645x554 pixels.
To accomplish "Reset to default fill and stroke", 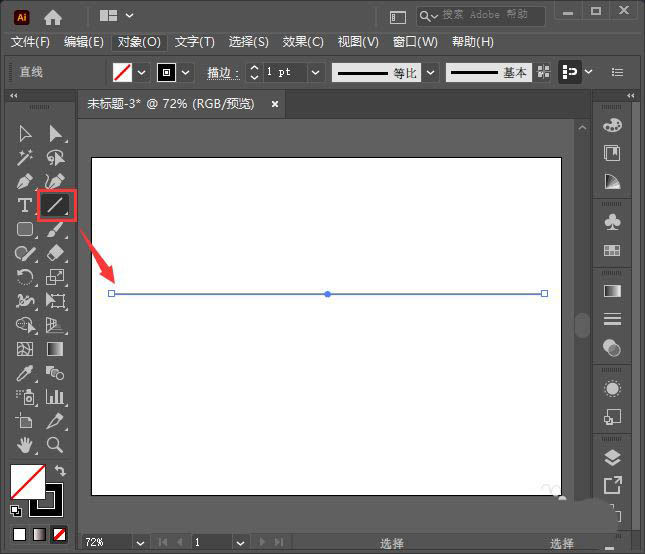I will (x=16, y=511).
